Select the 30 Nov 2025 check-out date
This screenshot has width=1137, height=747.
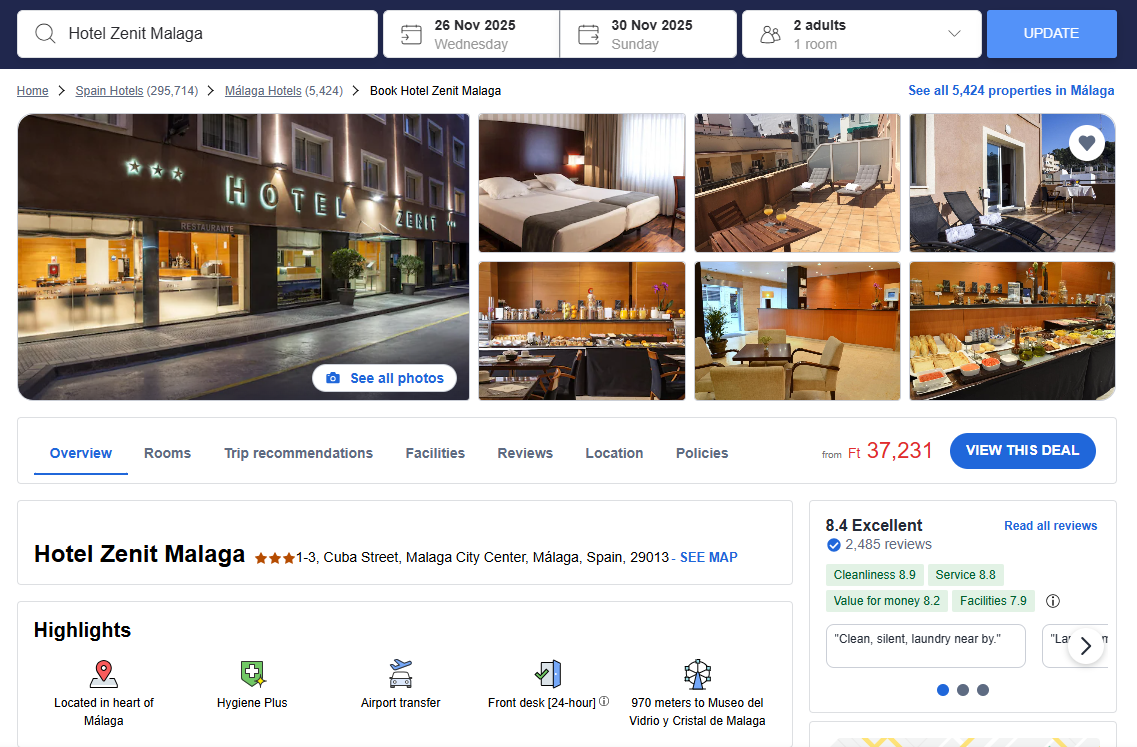tap(648, 34)
